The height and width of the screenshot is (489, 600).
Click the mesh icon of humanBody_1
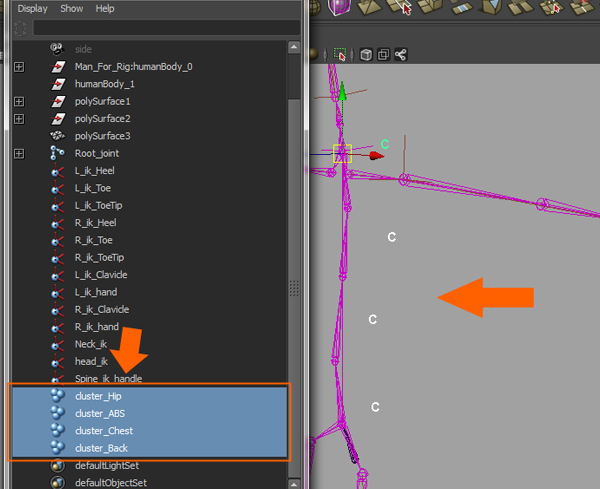(58, 84)
